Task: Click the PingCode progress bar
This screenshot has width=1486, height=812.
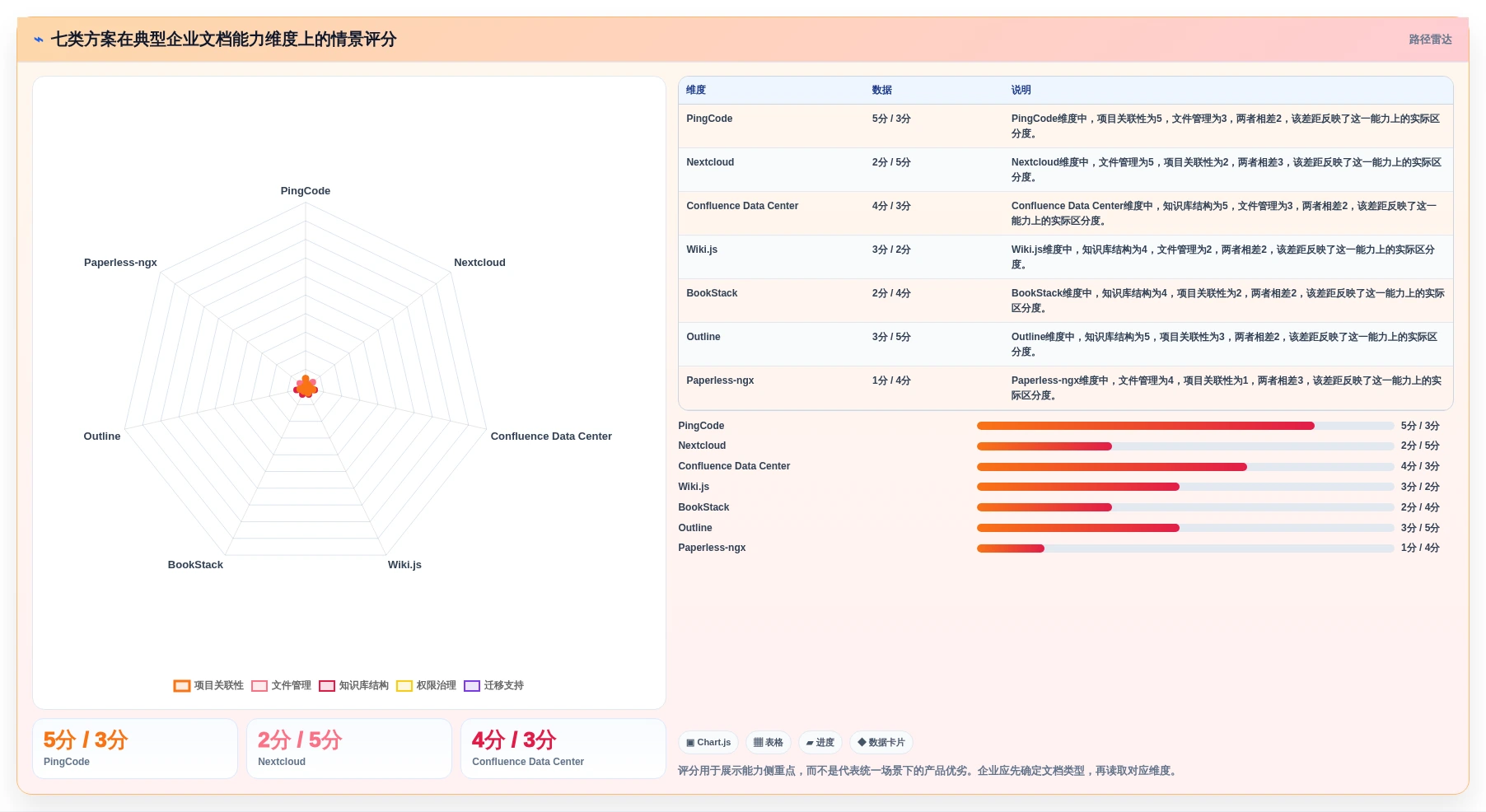Action: click(1185, 426)
